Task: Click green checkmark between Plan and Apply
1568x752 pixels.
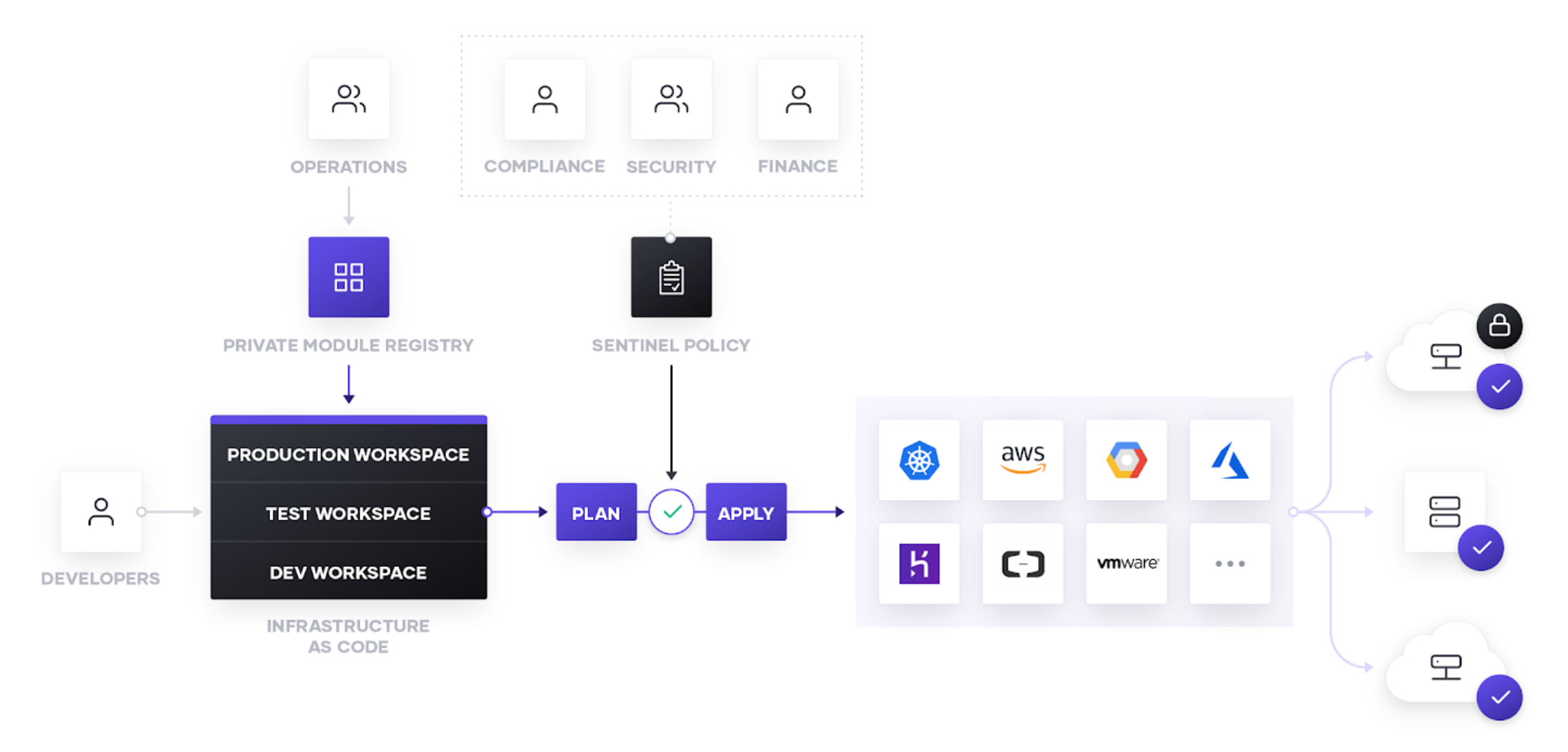Action: (671, 512)
